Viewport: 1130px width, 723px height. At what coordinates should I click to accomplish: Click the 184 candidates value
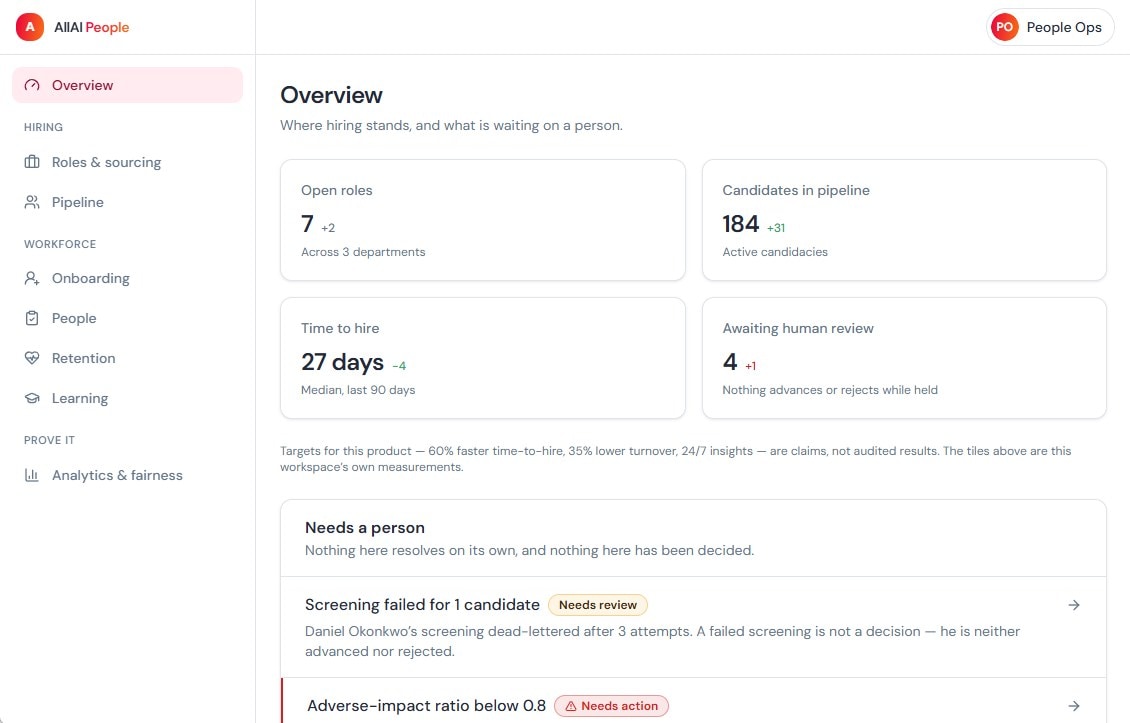click(741, 224)
